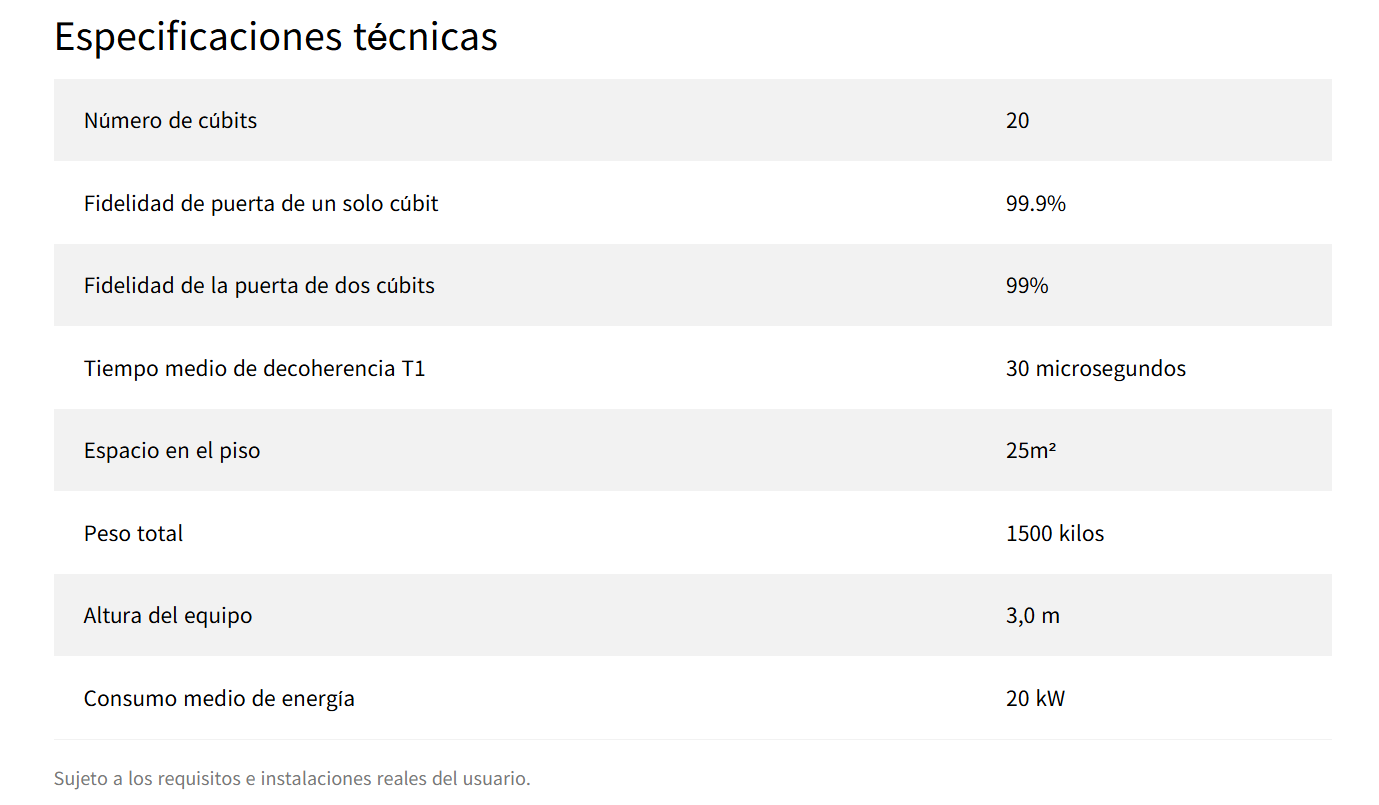The width and height of the screenshot is (1379, 805).
Task: Select the 'Peso total' label
Action: 133,534
